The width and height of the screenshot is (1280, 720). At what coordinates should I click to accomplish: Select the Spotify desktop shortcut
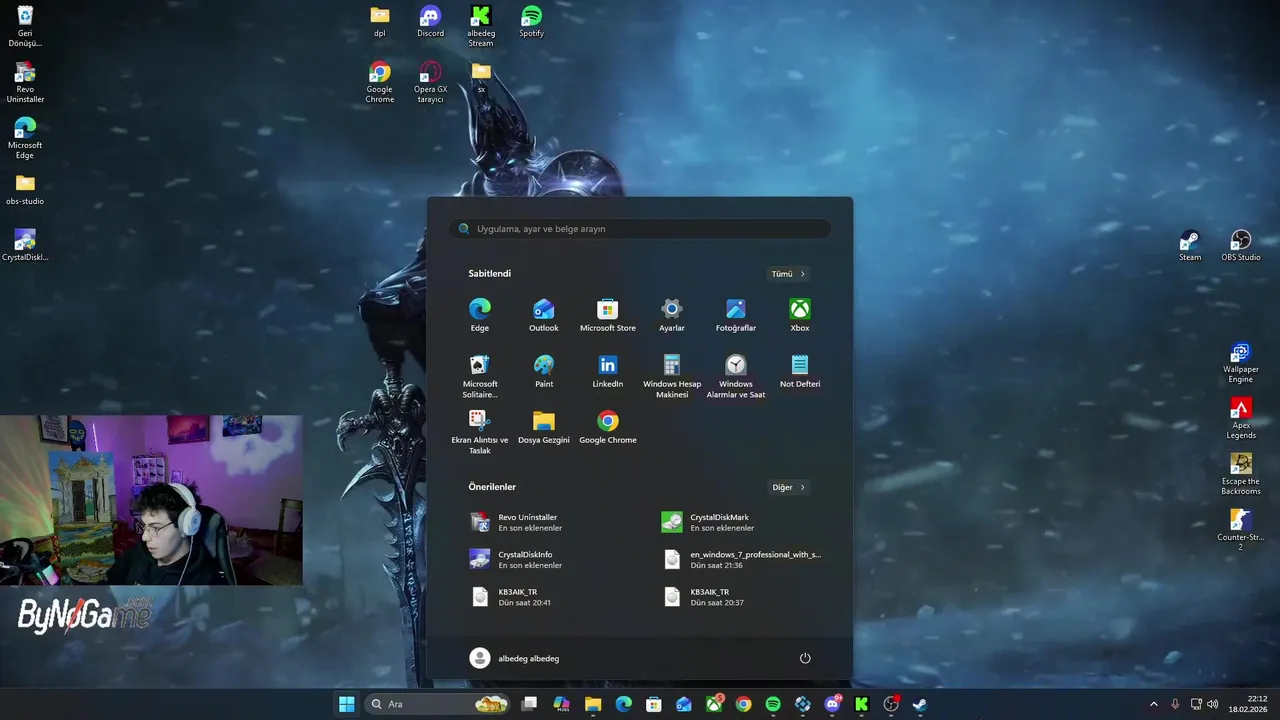[532, 22]
